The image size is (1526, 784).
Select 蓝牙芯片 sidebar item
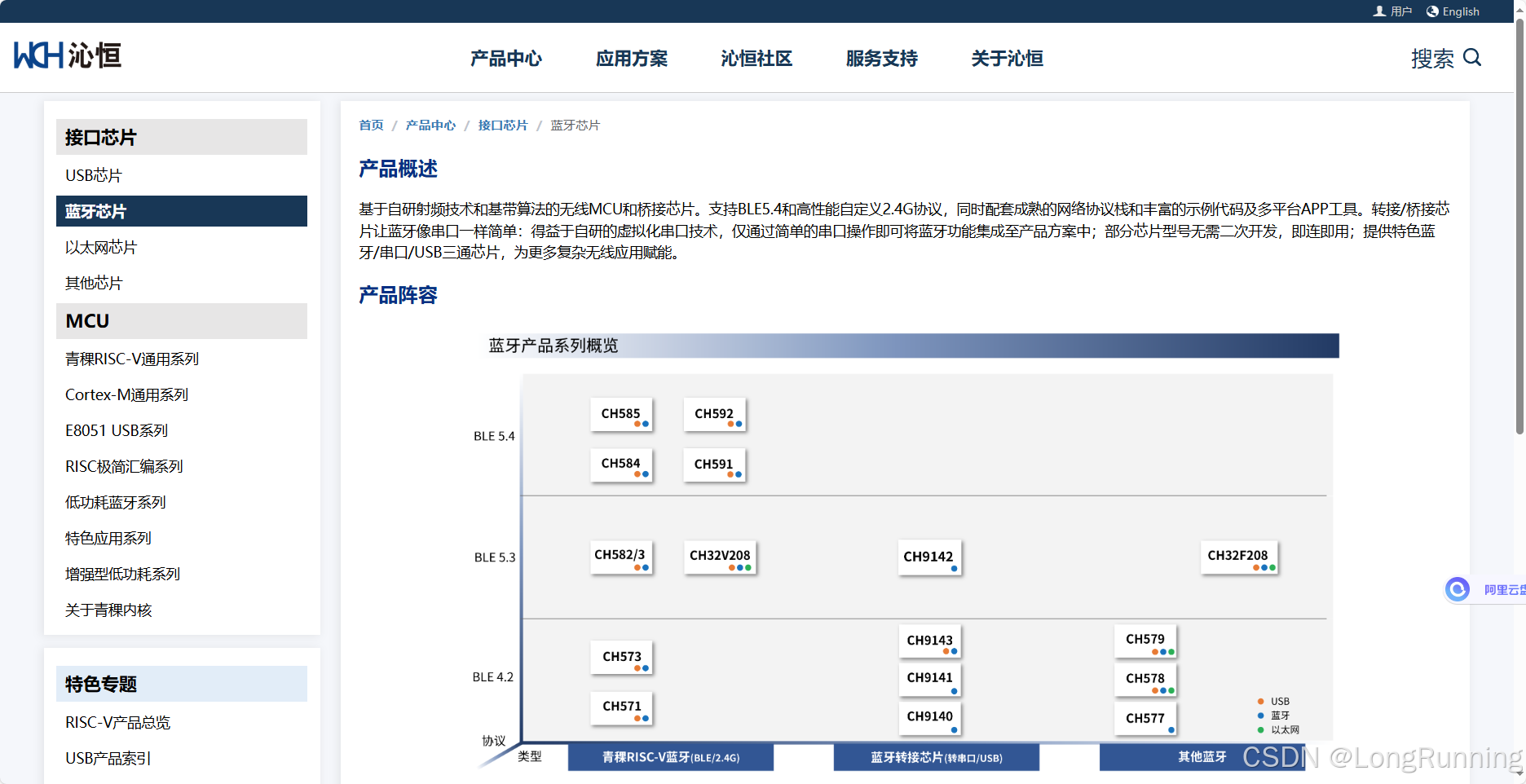coord(182,211)
